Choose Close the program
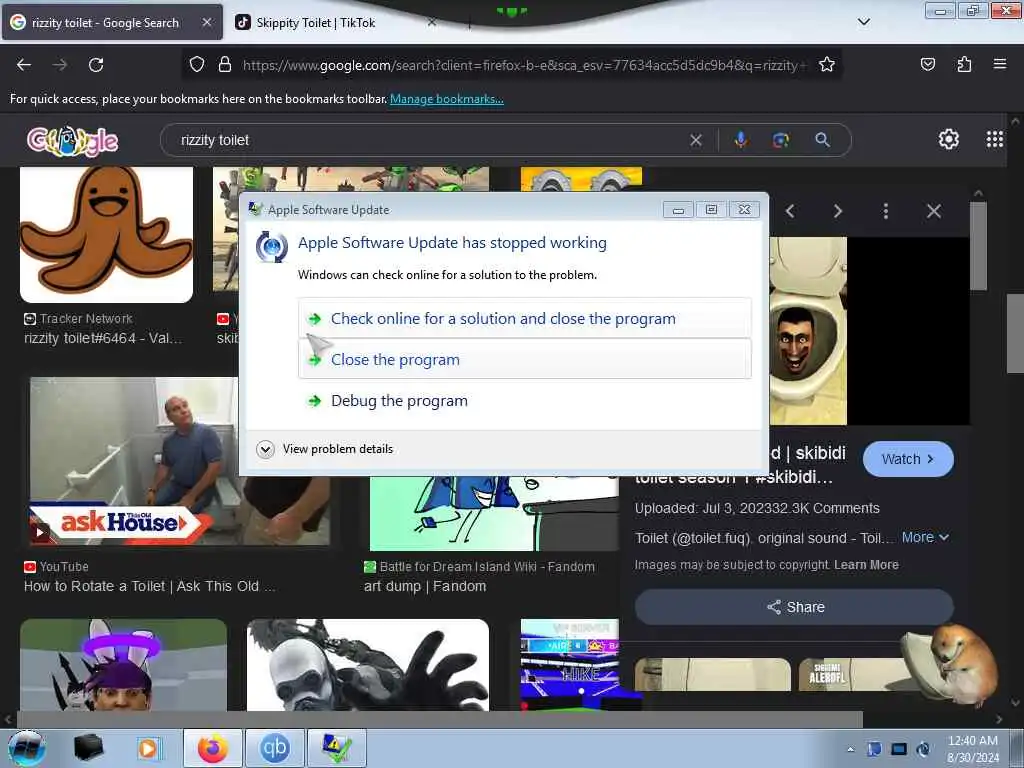Image resolution: width=1024 pixels, height=768 pixels. pyautogui.click(x=524, y=359)
